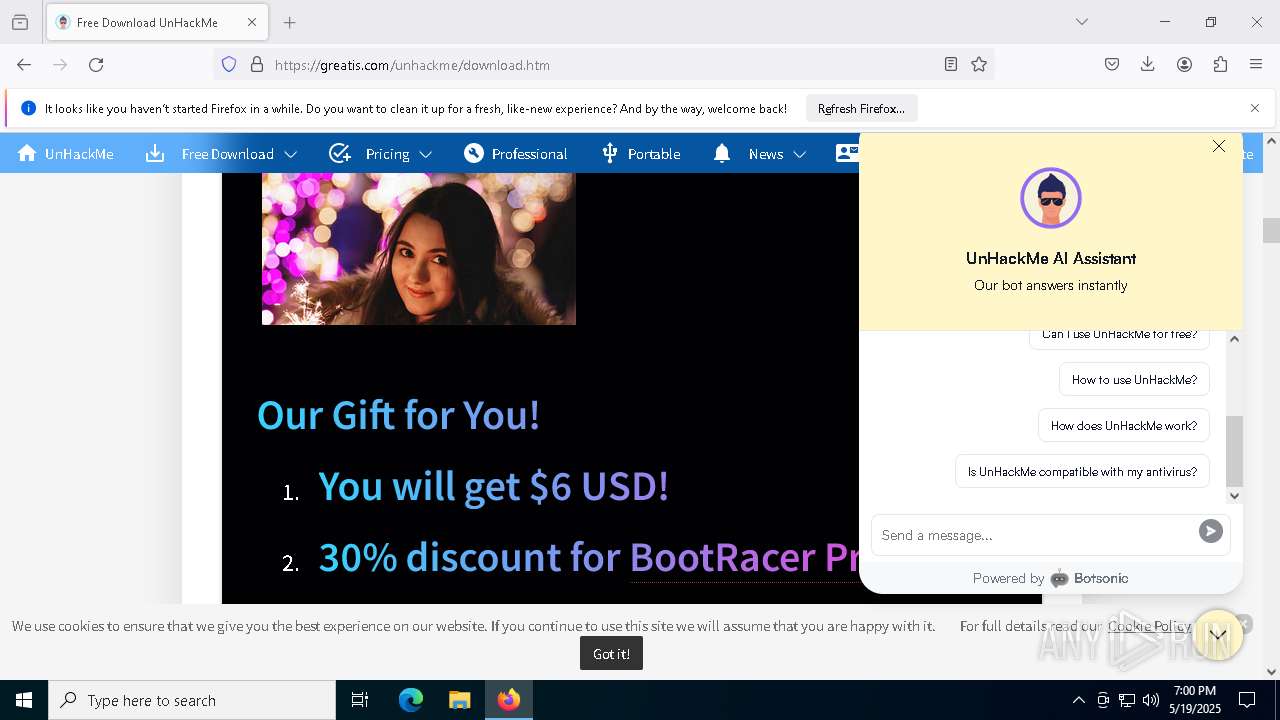This screenshot has height=720, width=1280.
Task: Open Save to Pocket icon
Action: click(1112, 64)
